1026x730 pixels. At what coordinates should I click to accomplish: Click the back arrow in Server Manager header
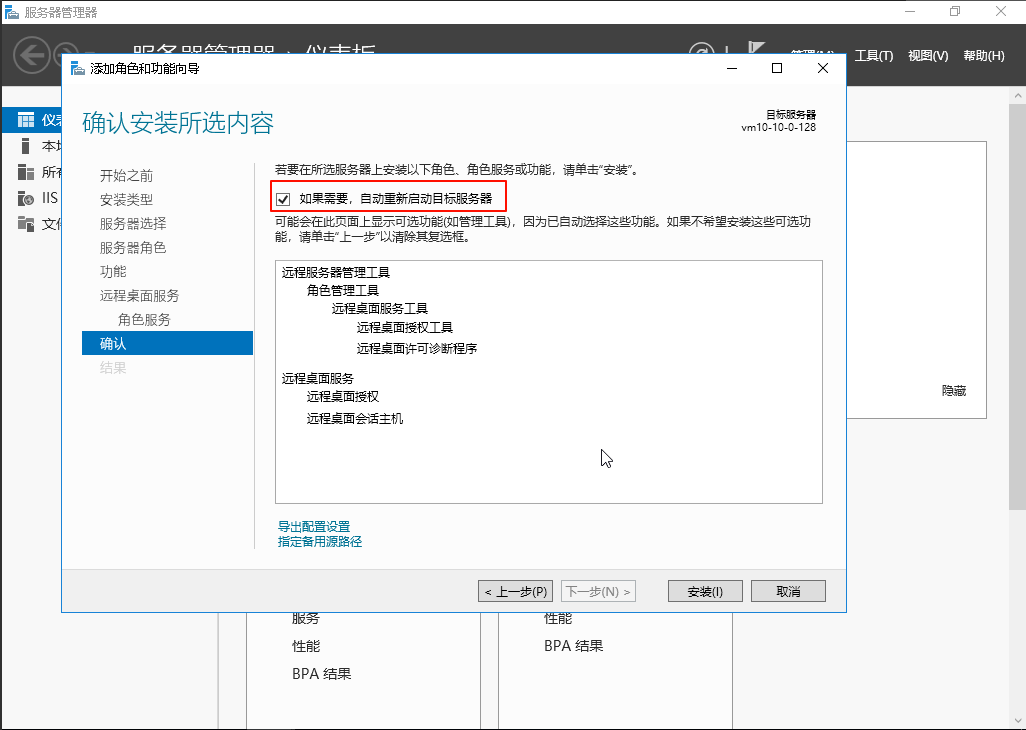pos(32,54)
